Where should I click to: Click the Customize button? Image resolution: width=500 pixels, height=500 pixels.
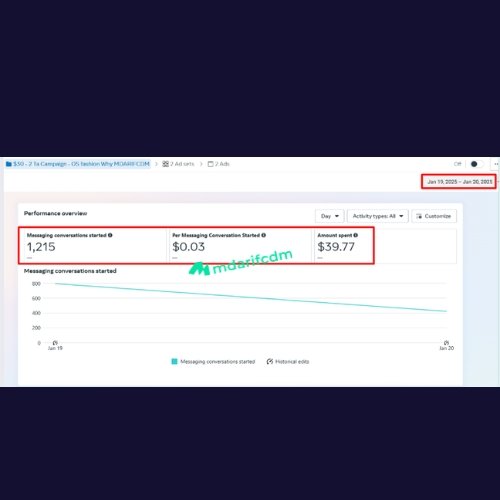[434, 216]
